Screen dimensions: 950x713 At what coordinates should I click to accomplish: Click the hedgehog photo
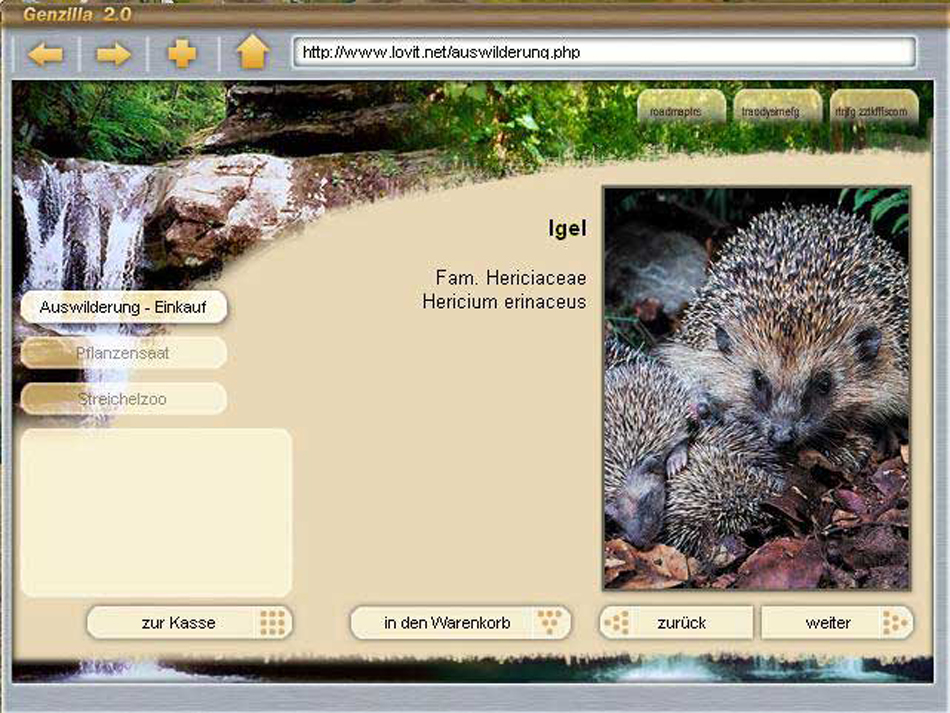pos(757,388)
